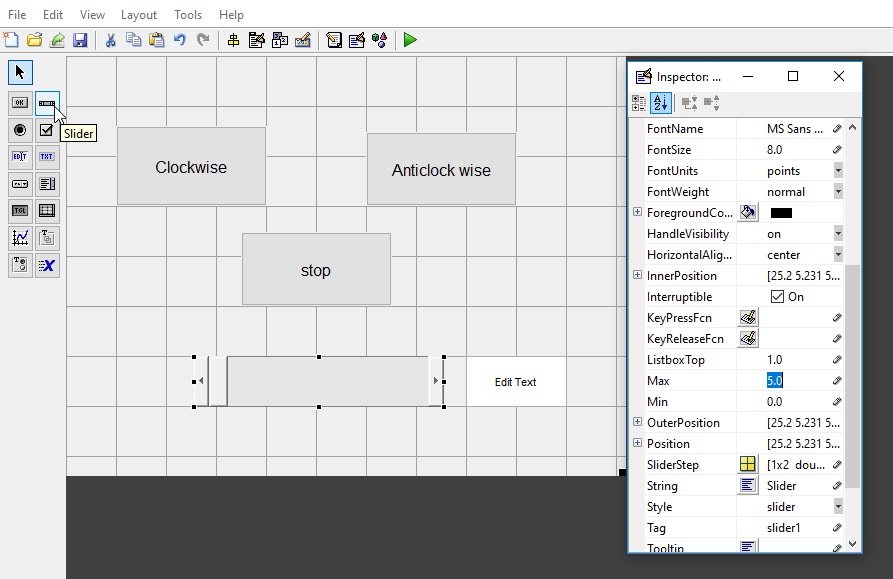Select the Static Text component tool
Viewport: 893px width, 579px height.
pyautogui.click(x=47, y=157)
